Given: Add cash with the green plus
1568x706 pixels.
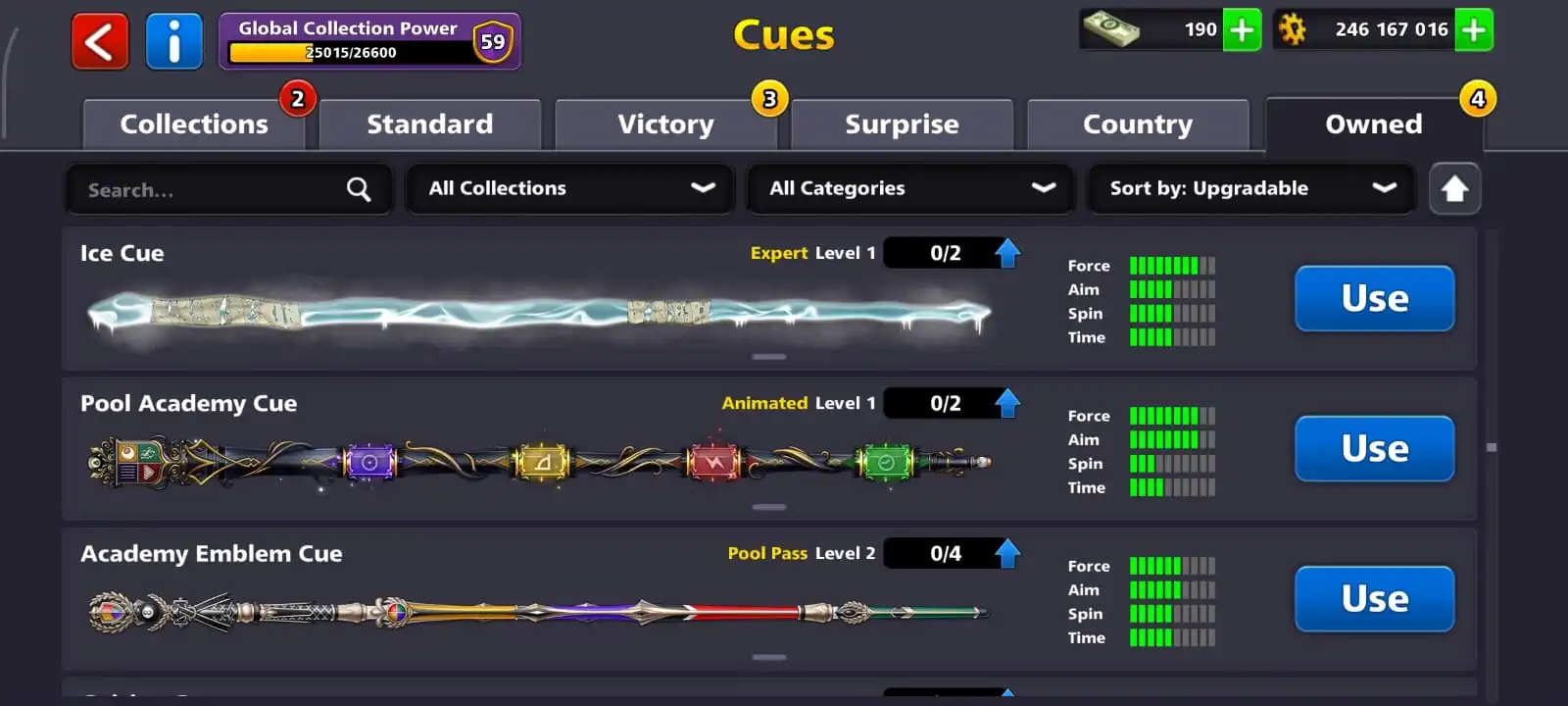Looking at the screenshot, I should pyautogui.click(x=1242, y=30).
